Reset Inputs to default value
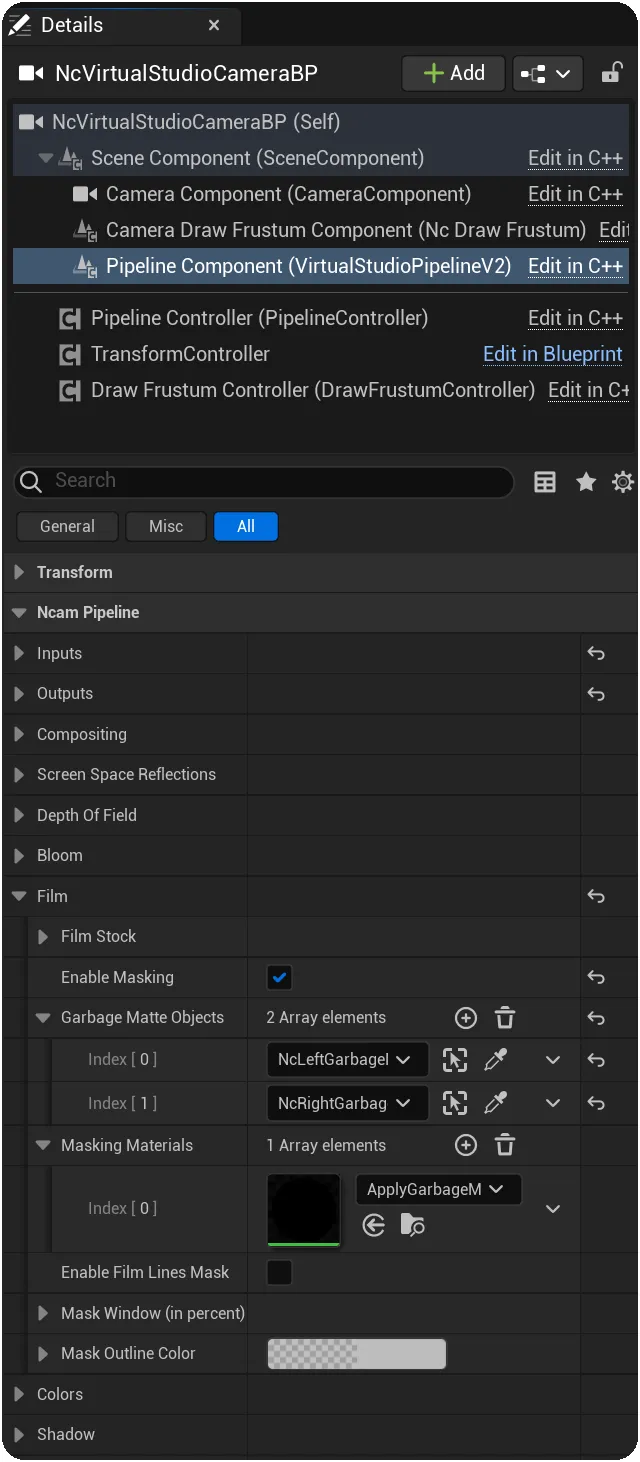The height and width of the screenshot is (1462, 640). point(596,653)
